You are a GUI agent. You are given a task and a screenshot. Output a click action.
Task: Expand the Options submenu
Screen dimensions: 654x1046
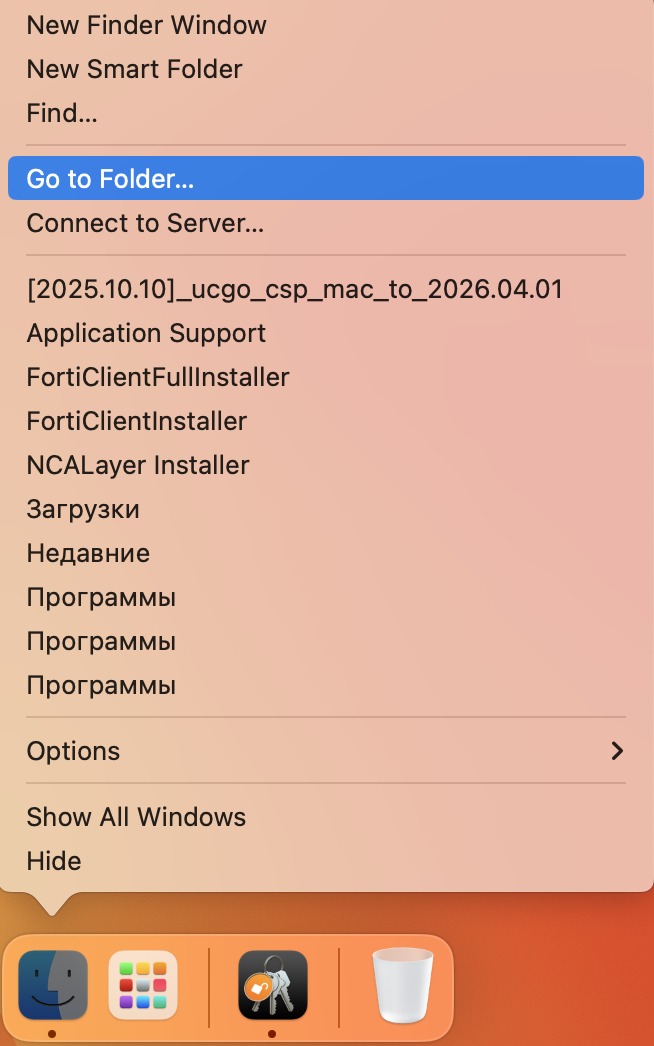pos(73,751)
